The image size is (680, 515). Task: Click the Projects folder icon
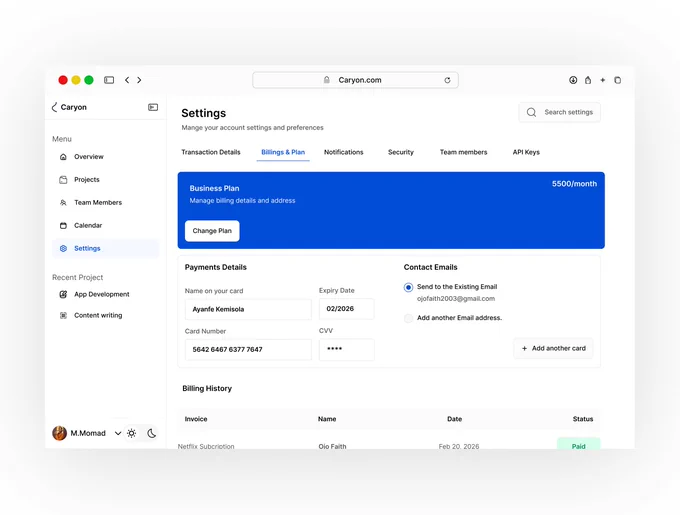click(63, 179)
